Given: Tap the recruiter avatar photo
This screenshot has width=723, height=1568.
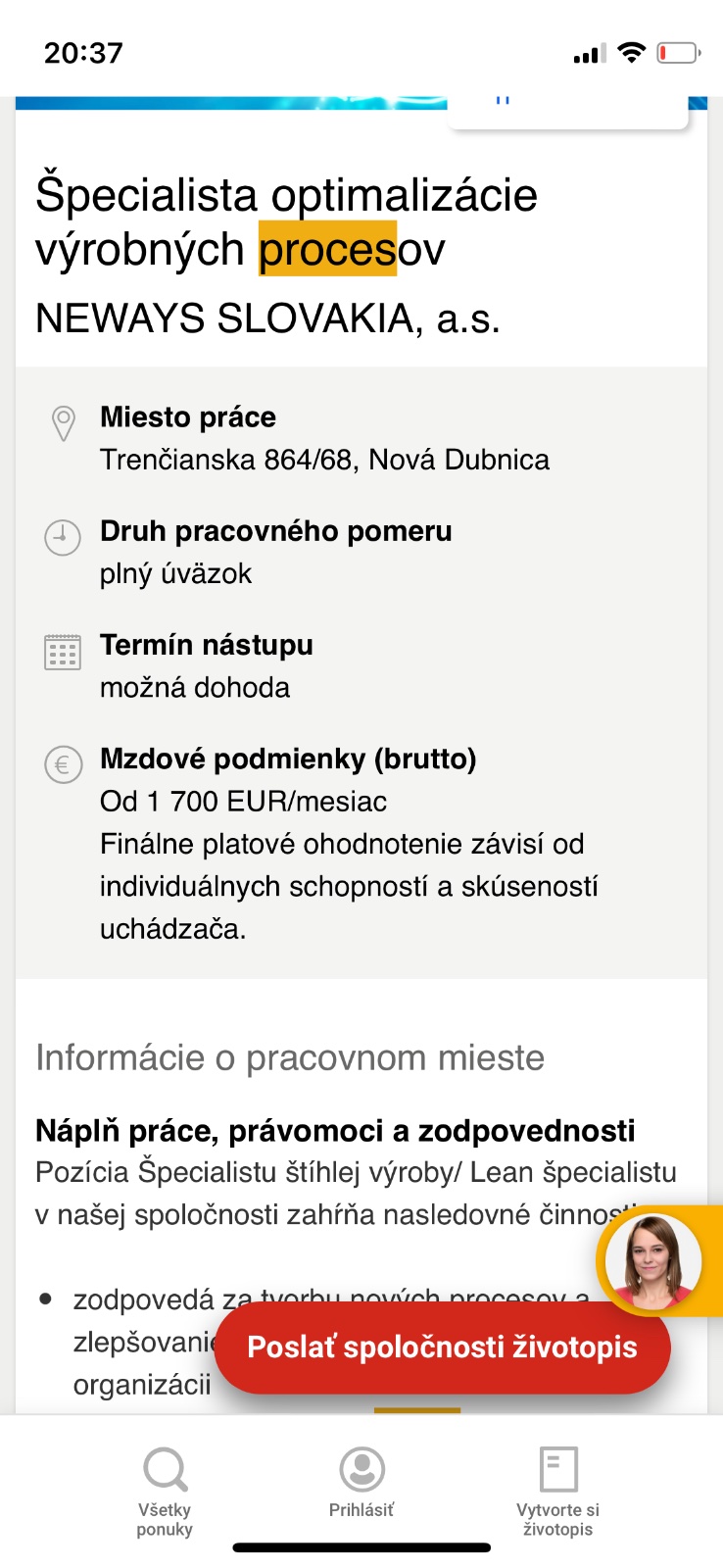Looking at the screenshot, I should (652, 1261).
